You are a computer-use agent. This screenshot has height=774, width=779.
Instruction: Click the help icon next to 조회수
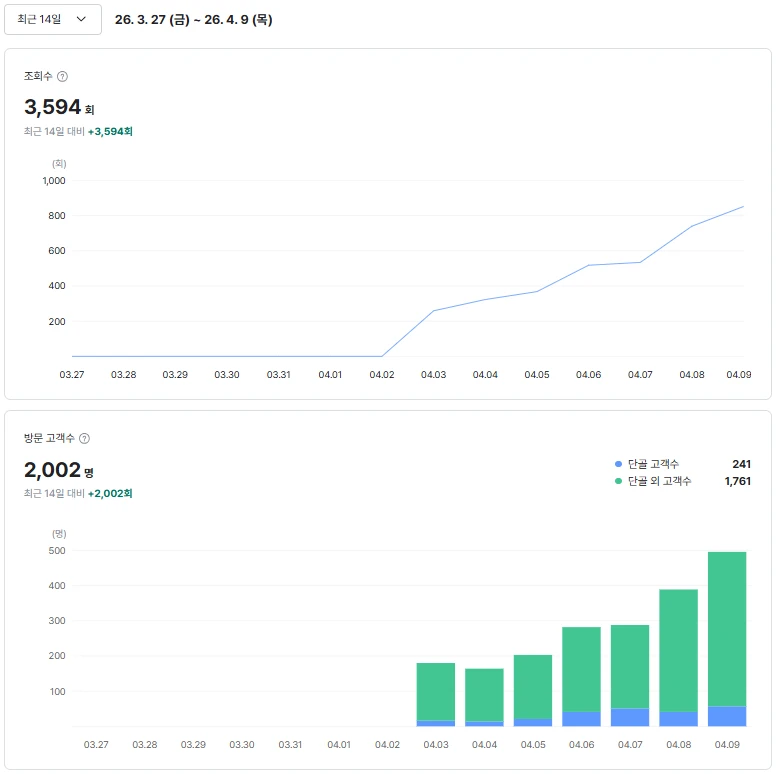pos(62,77)
